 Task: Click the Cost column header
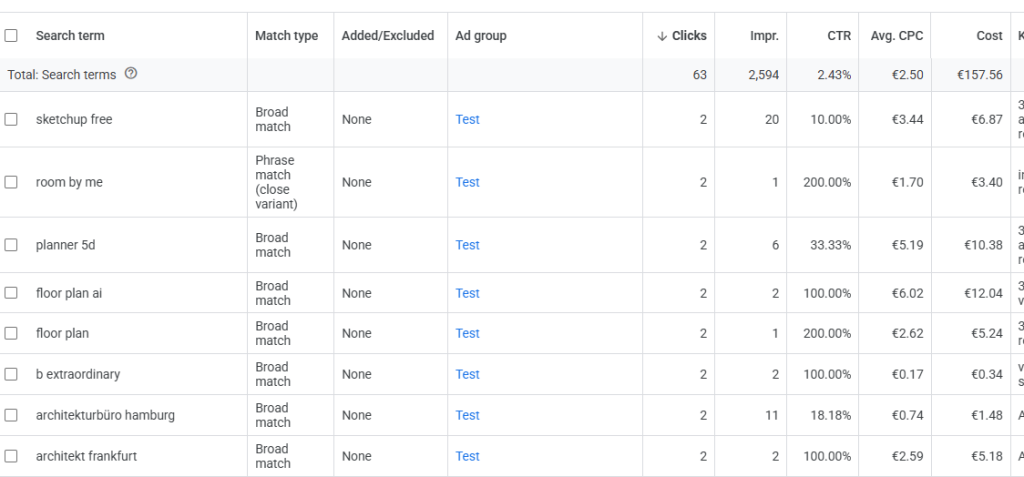pyautogui.click(x=989, y=36)
